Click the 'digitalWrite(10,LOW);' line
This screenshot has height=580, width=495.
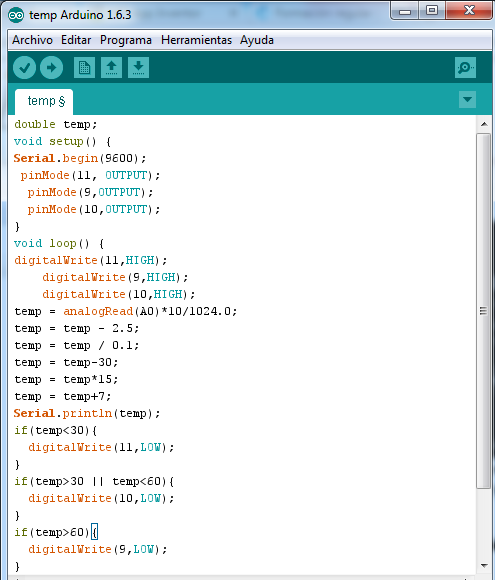[x=101, y=499]
